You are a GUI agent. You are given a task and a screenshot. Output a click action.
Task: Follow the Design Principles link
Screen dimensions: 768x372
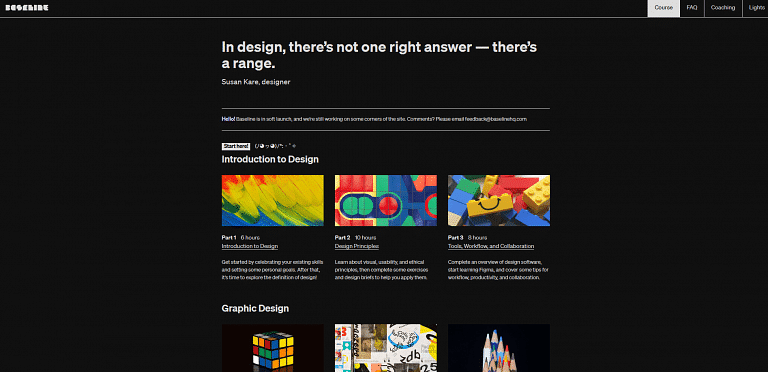(x=357, y=246)
